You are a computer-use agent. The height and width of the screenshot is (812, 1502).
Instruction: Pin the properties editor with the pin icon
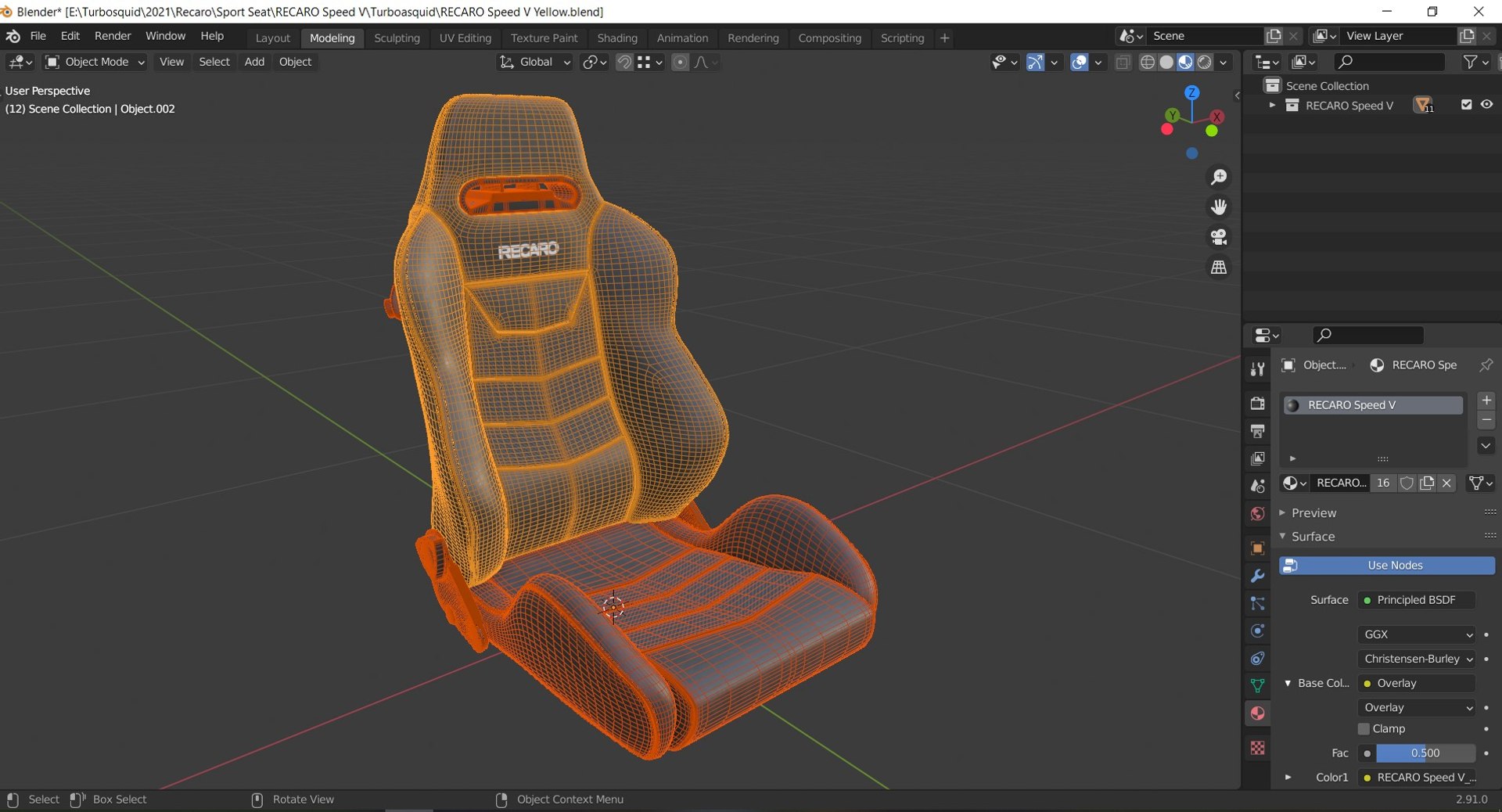[1486, 365]
